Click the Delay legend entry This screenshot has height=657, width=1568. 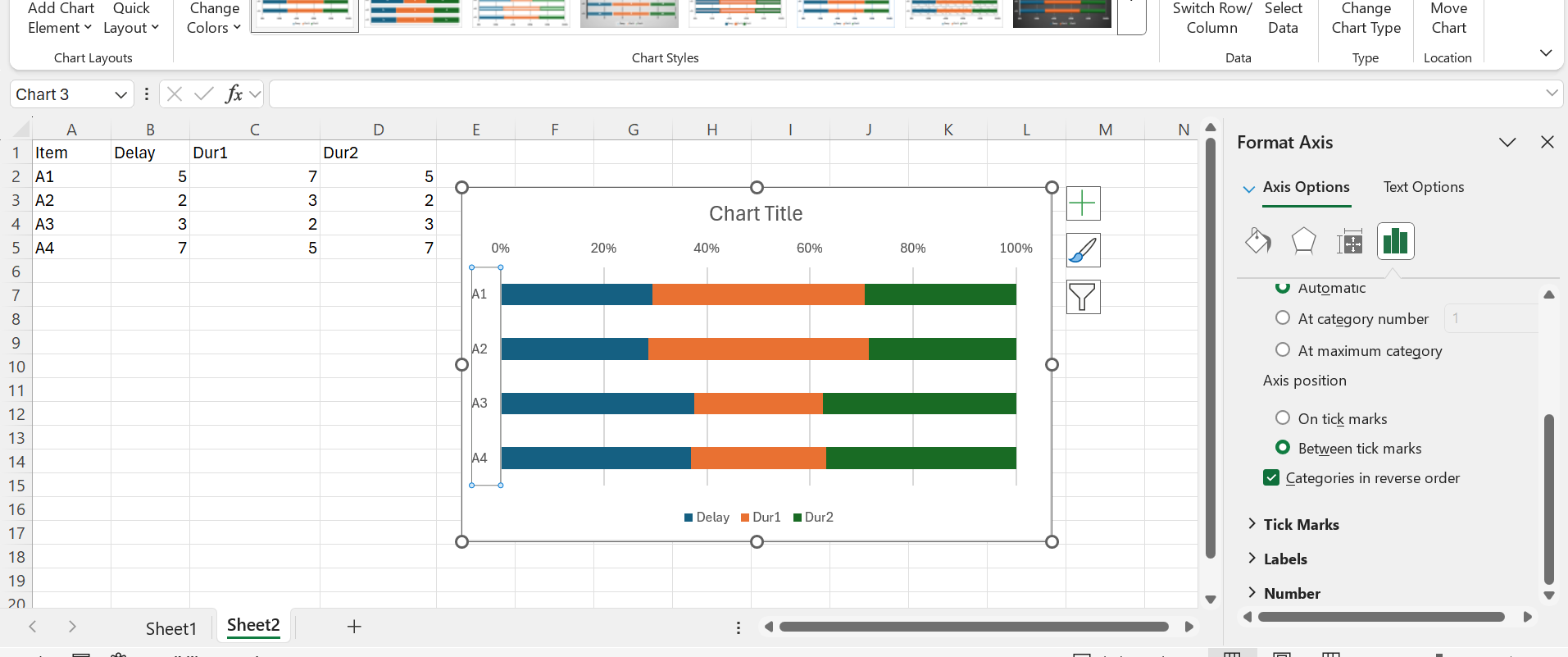point(707,517)
